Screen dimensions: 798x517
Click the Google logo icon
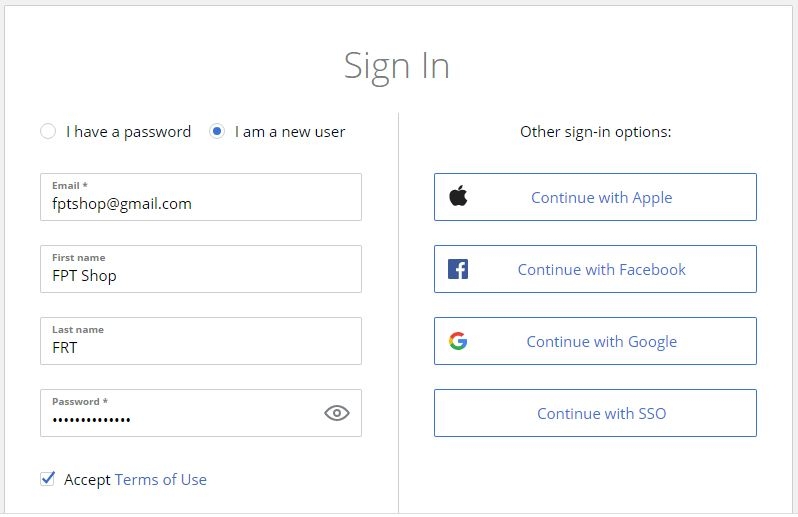(x=458, y=341)
